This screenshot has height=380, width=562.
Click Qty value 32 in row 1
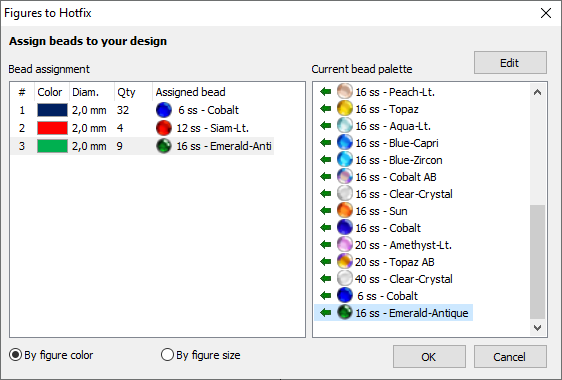pyautogui.click(x=123, y=110)
